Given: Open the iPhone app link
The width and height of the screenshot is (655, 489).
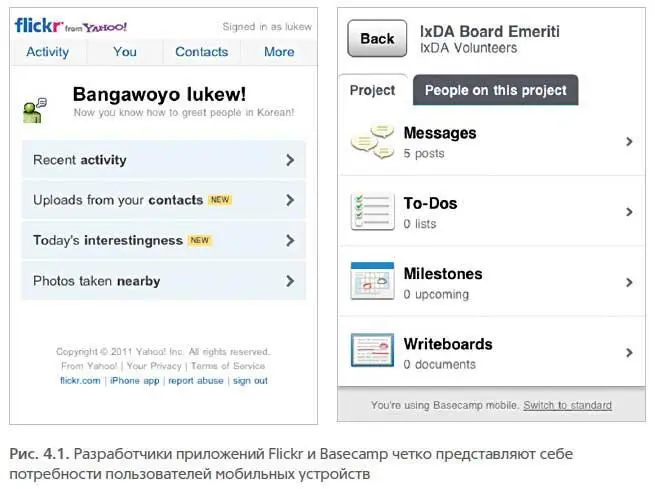Looking at the screenshot, I should tap(134, 381).
